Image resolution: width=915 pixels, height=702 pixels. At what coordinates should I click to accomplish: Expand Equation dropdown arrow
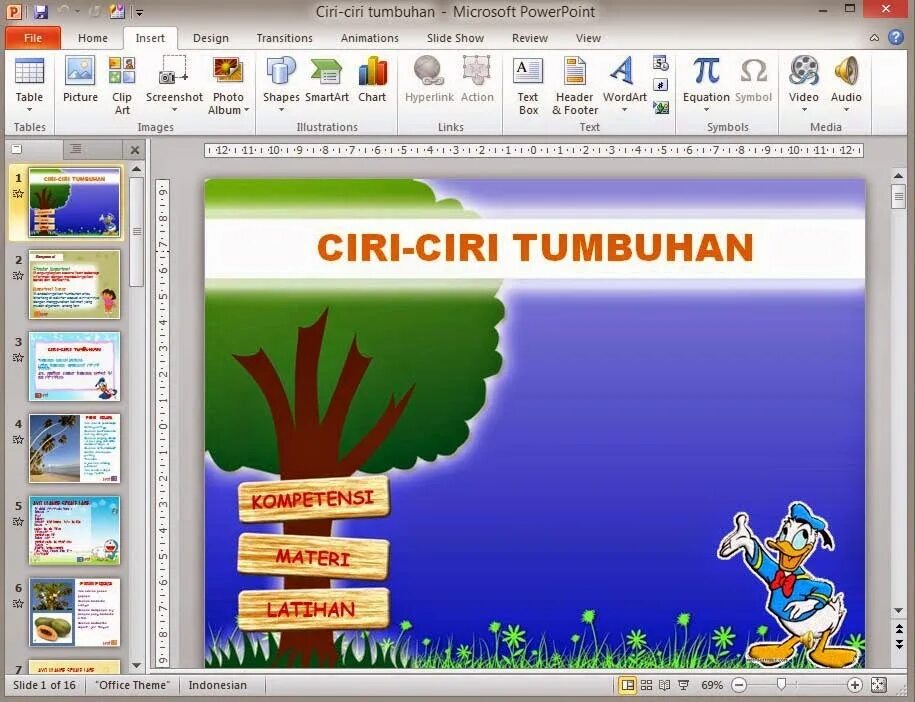pos(706,110)
